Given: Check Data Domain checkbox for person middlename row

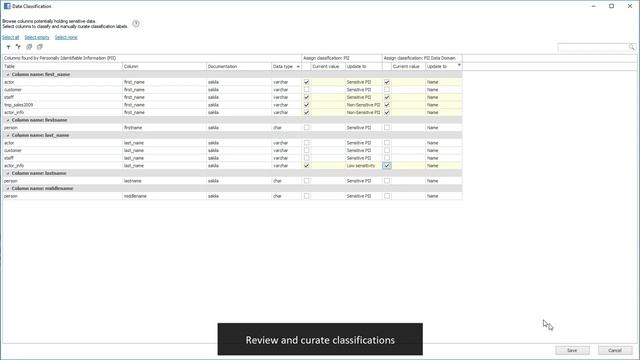Looking at the screenshot, I should point(387,196).
